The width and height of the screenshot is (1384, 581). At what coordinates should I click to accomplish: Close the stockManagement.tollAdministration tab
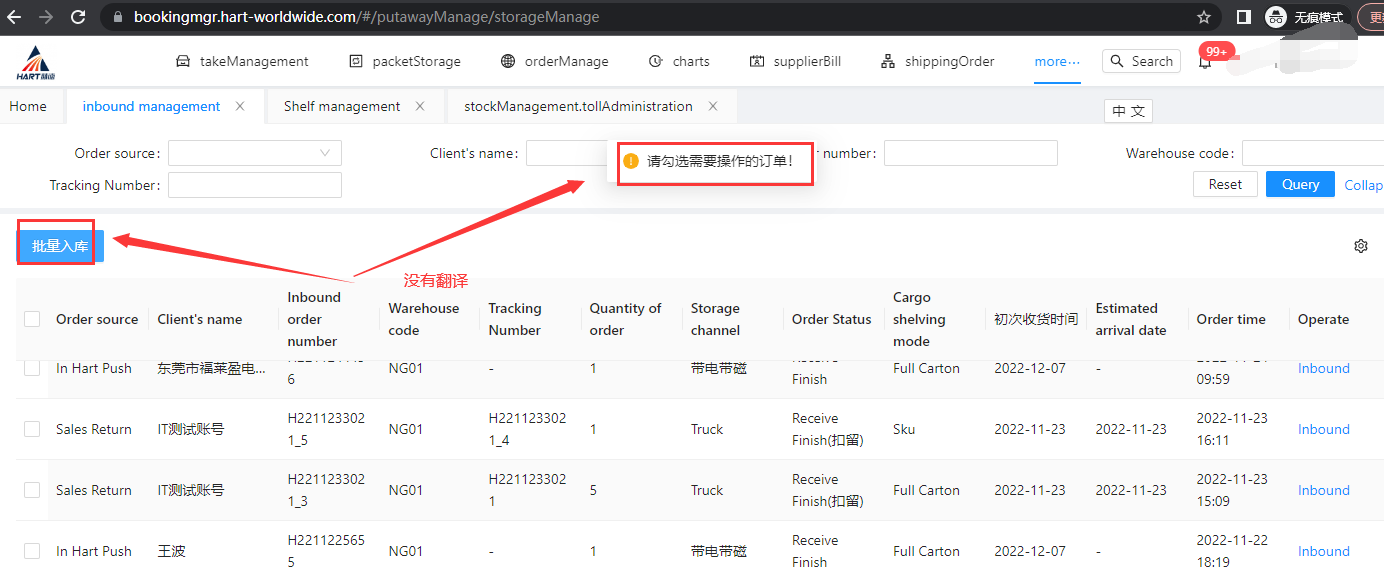713,106
